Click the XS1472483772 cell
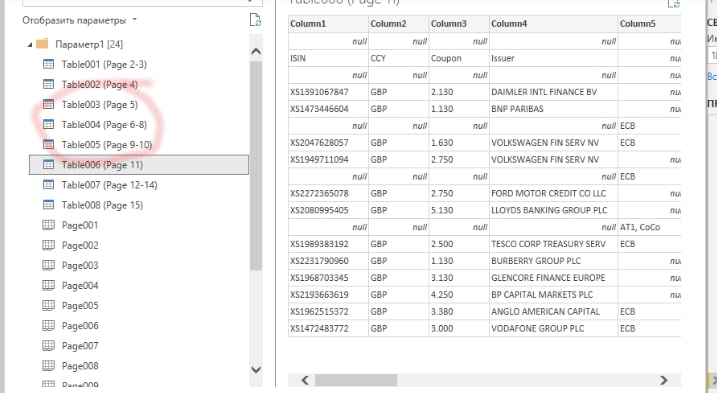This screenshot has width=717, height=393. click(328, 328)
